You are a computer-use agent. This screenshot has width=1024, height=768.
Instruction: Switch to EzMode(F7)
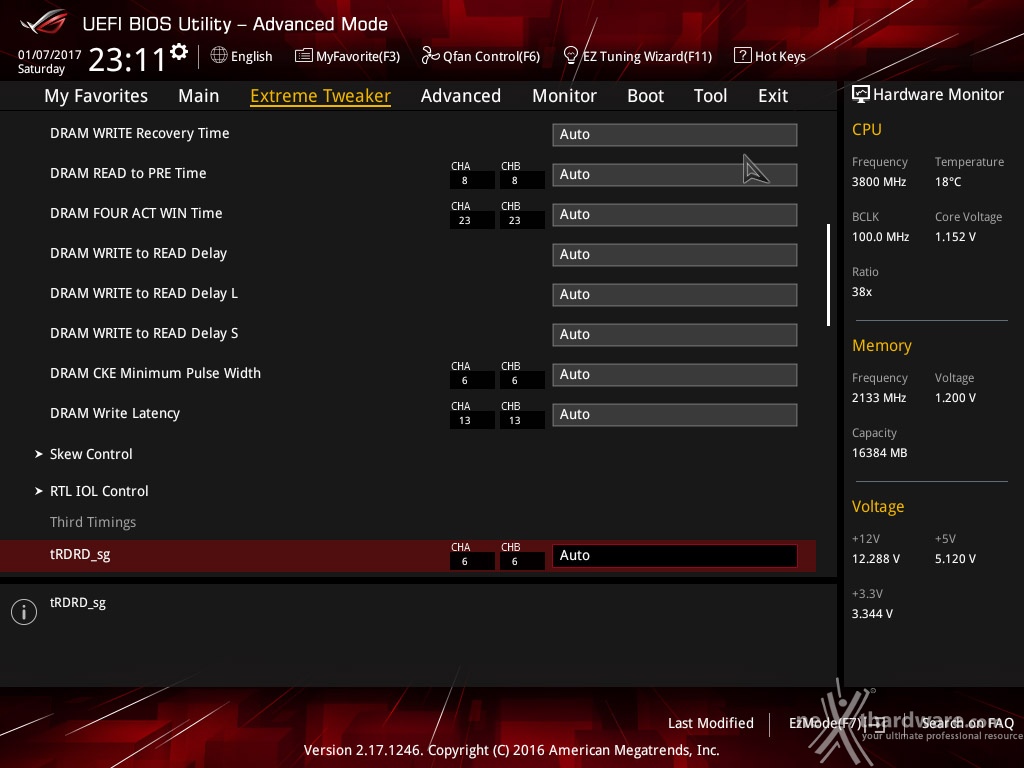point(837,723)
